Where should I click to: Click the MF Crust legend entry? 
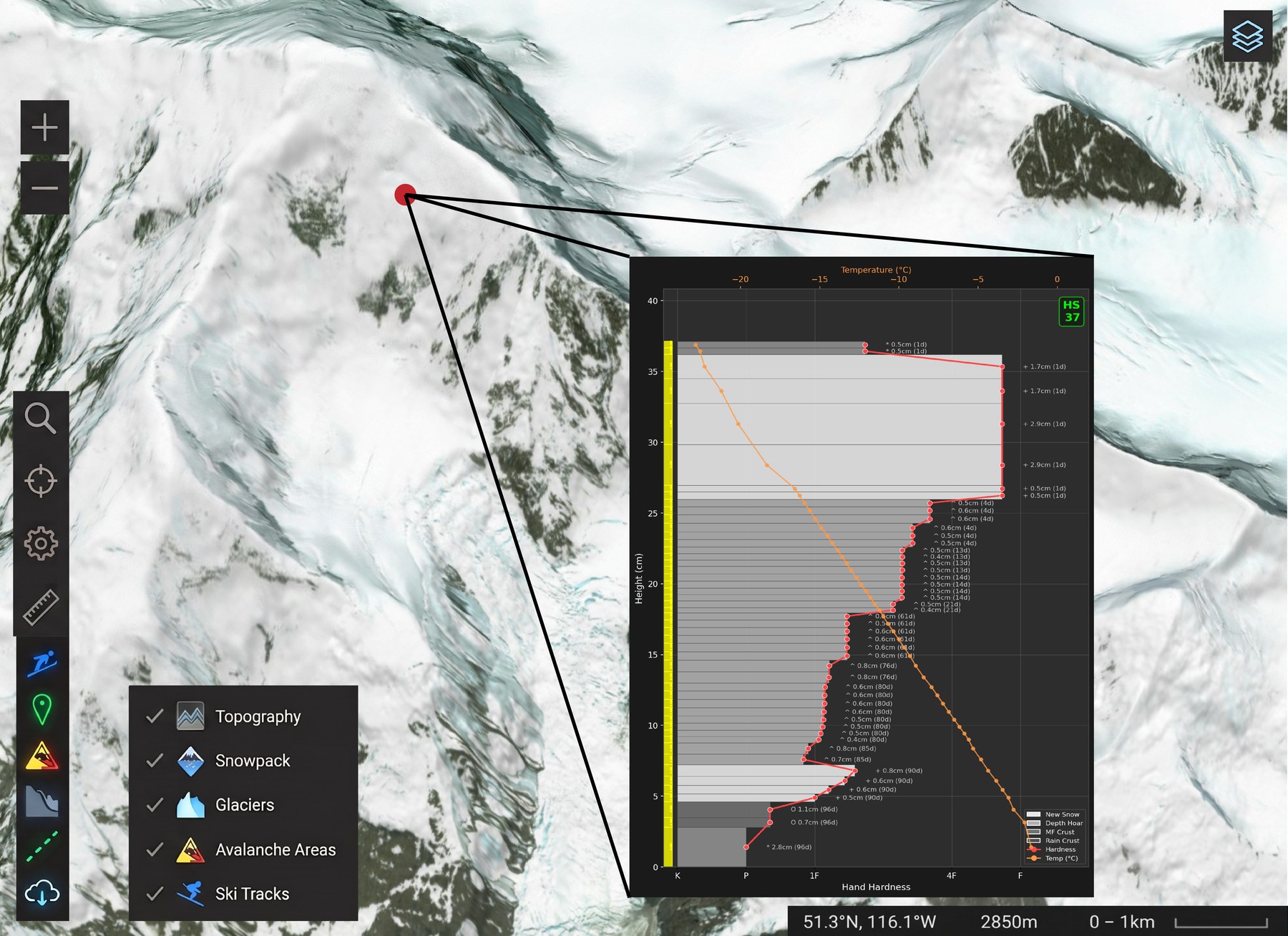tap(1051, 832)
